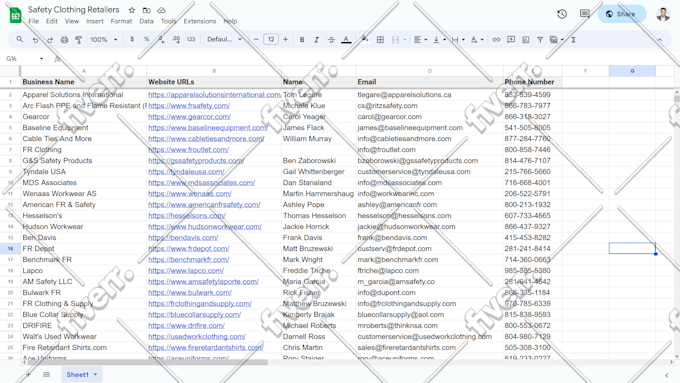Toggle italic formatting

[x=317, y=40]
